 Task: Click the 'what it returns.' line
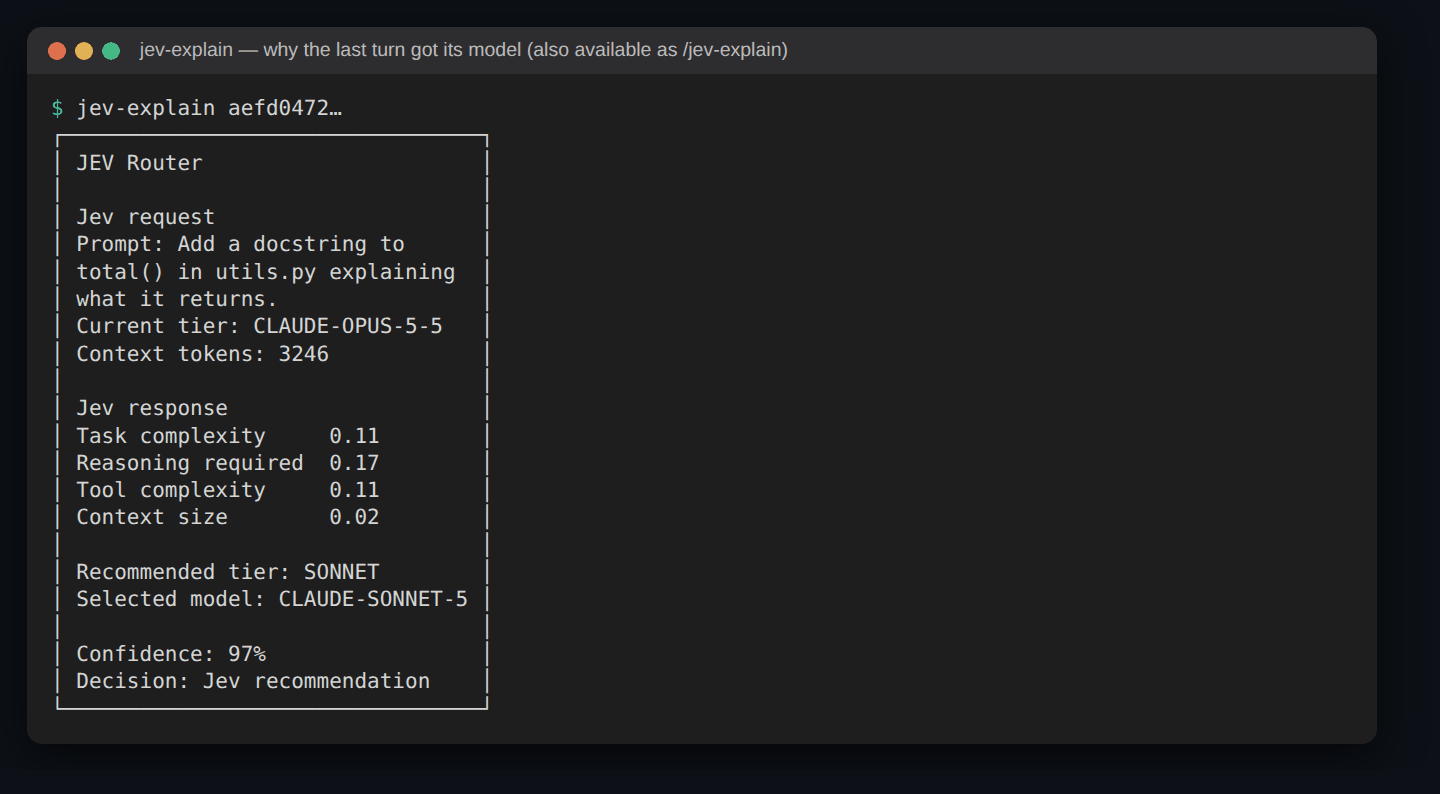(x=177, y=299)
